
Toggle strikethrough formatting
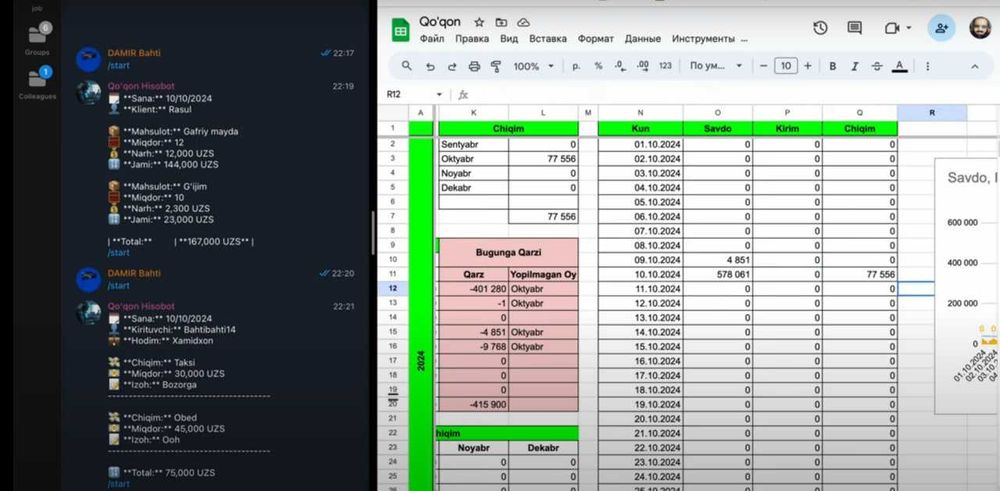coord(877,66)
